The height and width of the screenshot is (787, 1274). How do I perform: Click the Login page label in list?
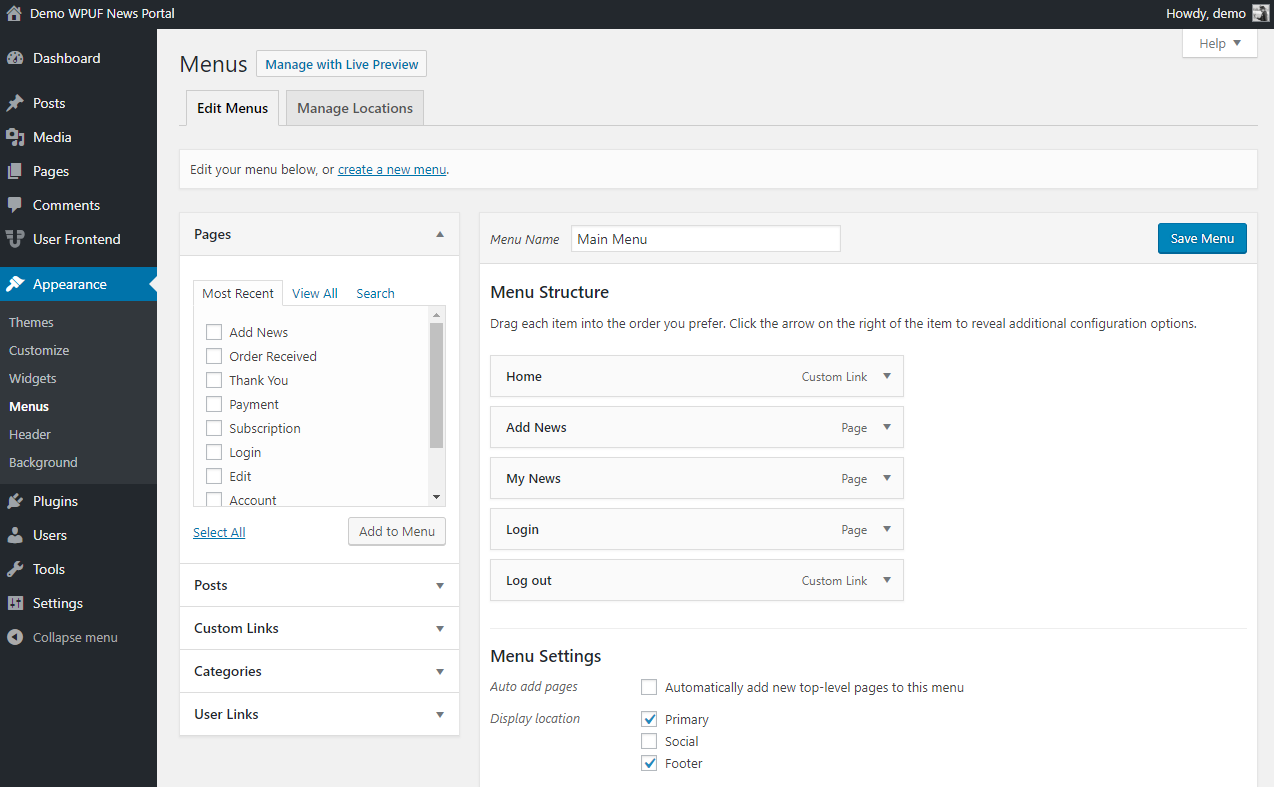click(245, 452)
